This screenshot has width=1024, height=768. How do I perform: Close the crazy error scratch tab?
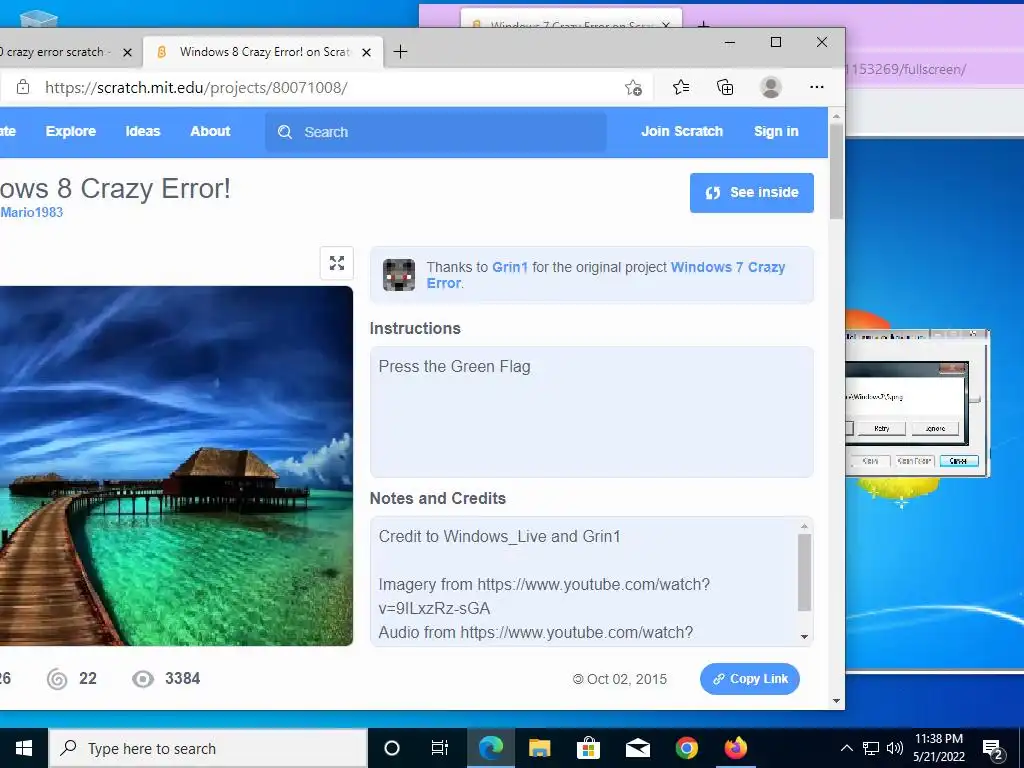click(127, 52)
